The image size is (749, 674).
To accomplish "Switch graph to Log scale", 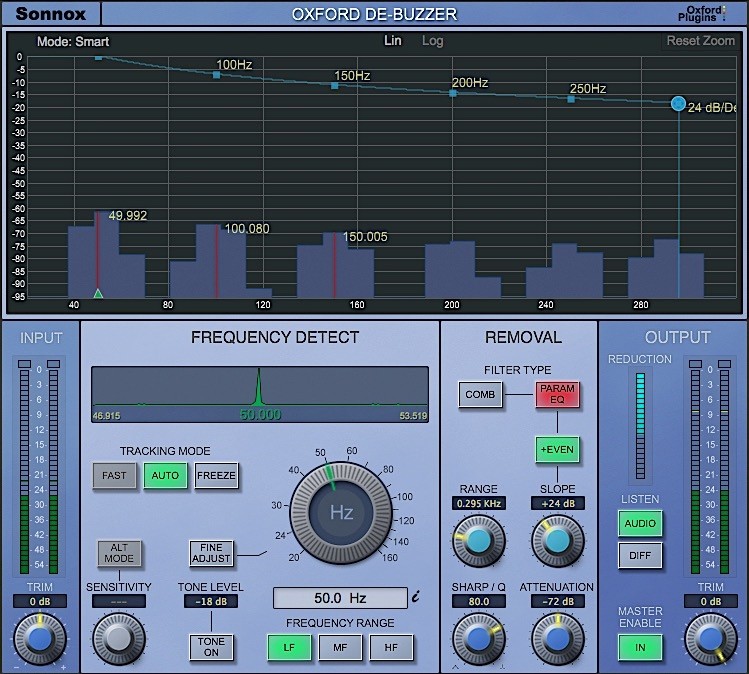I will coord(433,41).
